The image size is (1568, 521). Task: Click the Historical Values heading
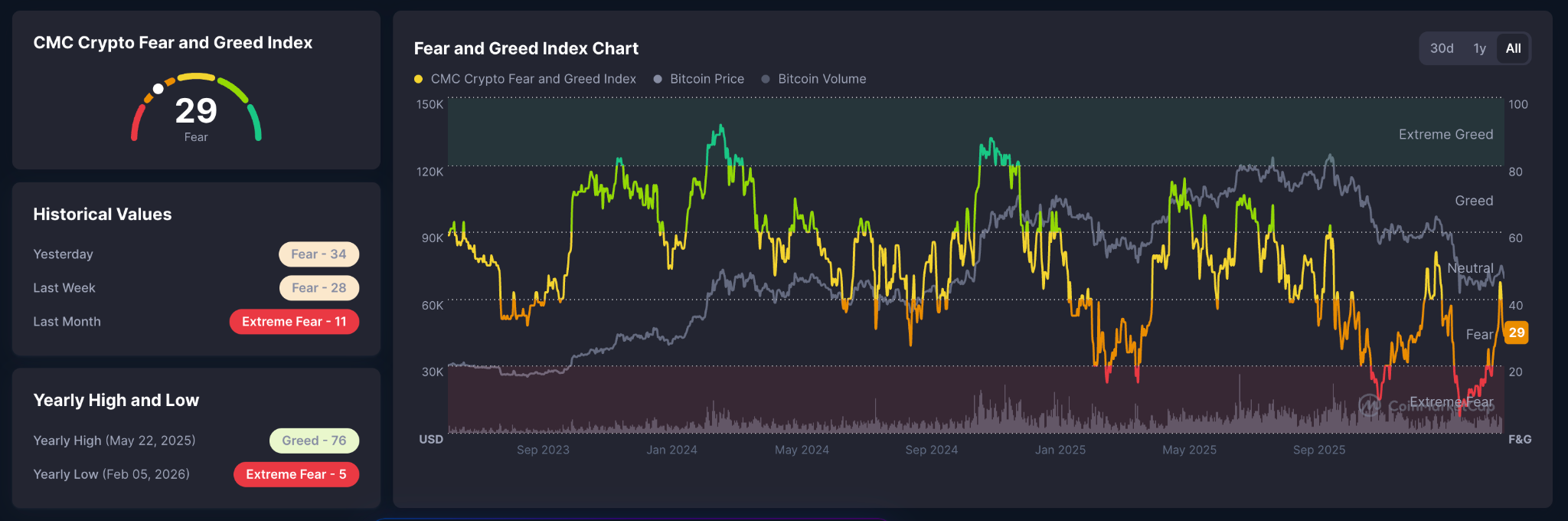(x=103, y=215)
